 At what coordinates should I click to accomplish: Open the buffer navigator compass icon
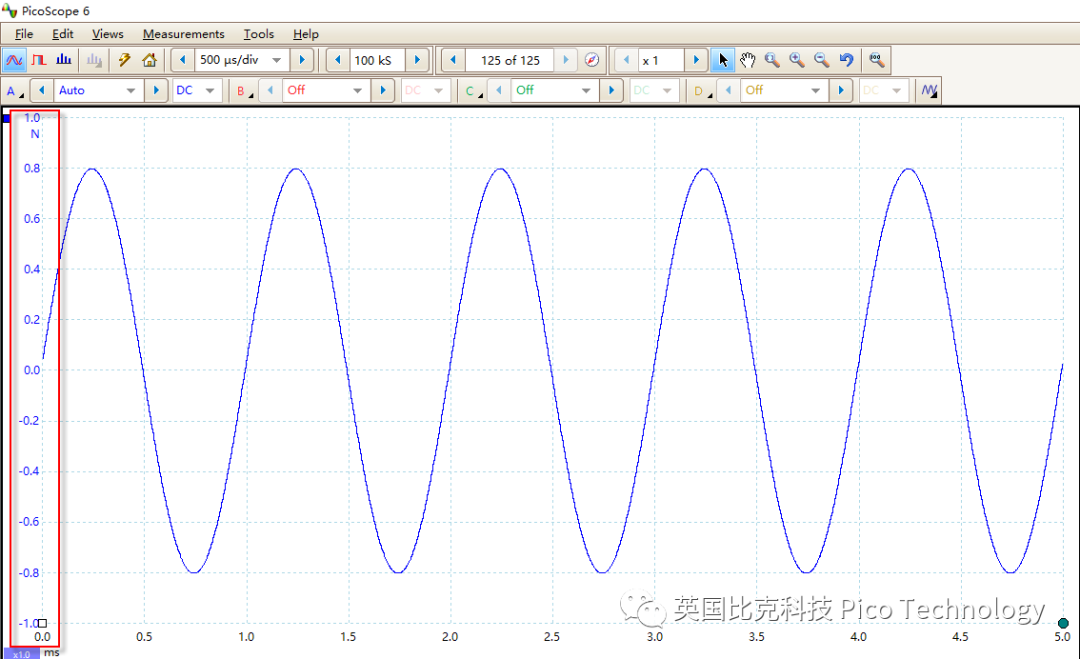(x=592, y=60)
